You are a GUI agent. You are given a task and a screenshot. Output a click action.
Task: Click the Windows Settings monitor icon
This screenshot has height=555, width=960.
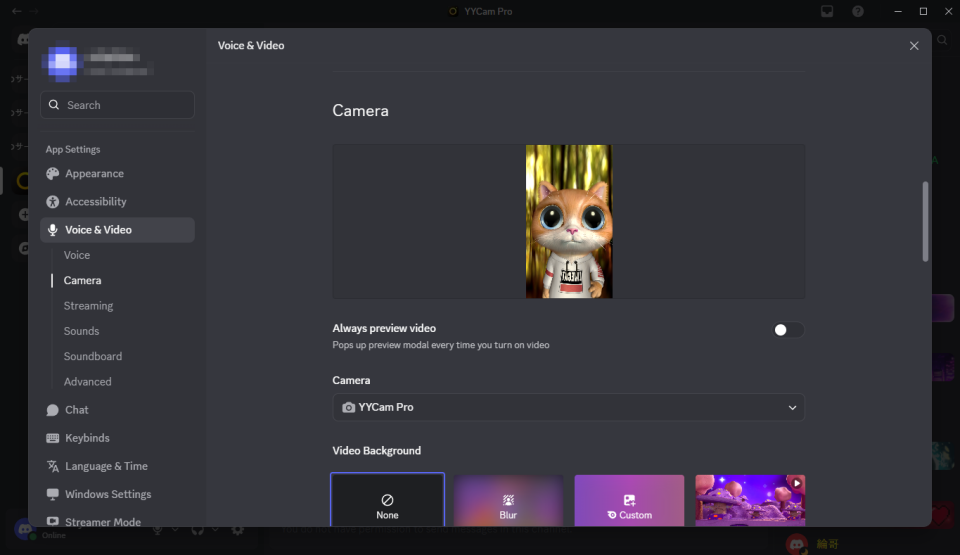pos(53,494)
